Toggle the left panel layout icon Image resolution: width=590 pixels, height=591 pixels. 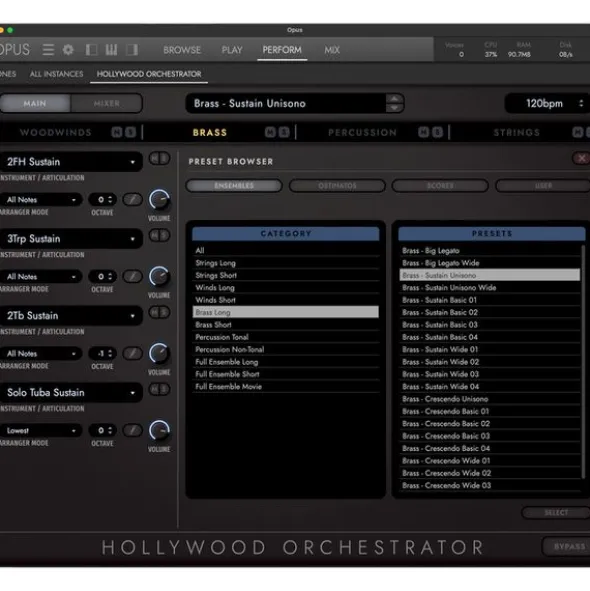pyautogui.click(x=91, y=50)
